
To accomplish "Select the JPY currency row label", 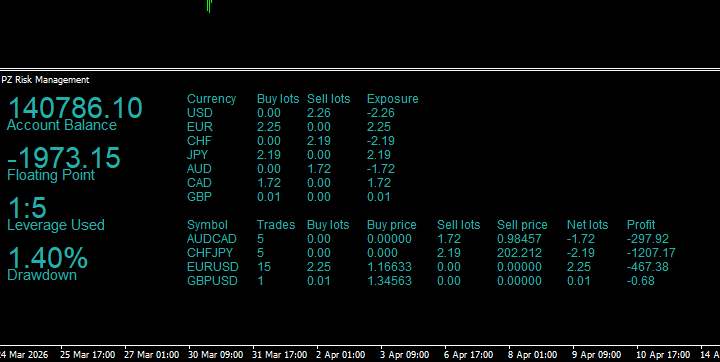I will 197,155.
